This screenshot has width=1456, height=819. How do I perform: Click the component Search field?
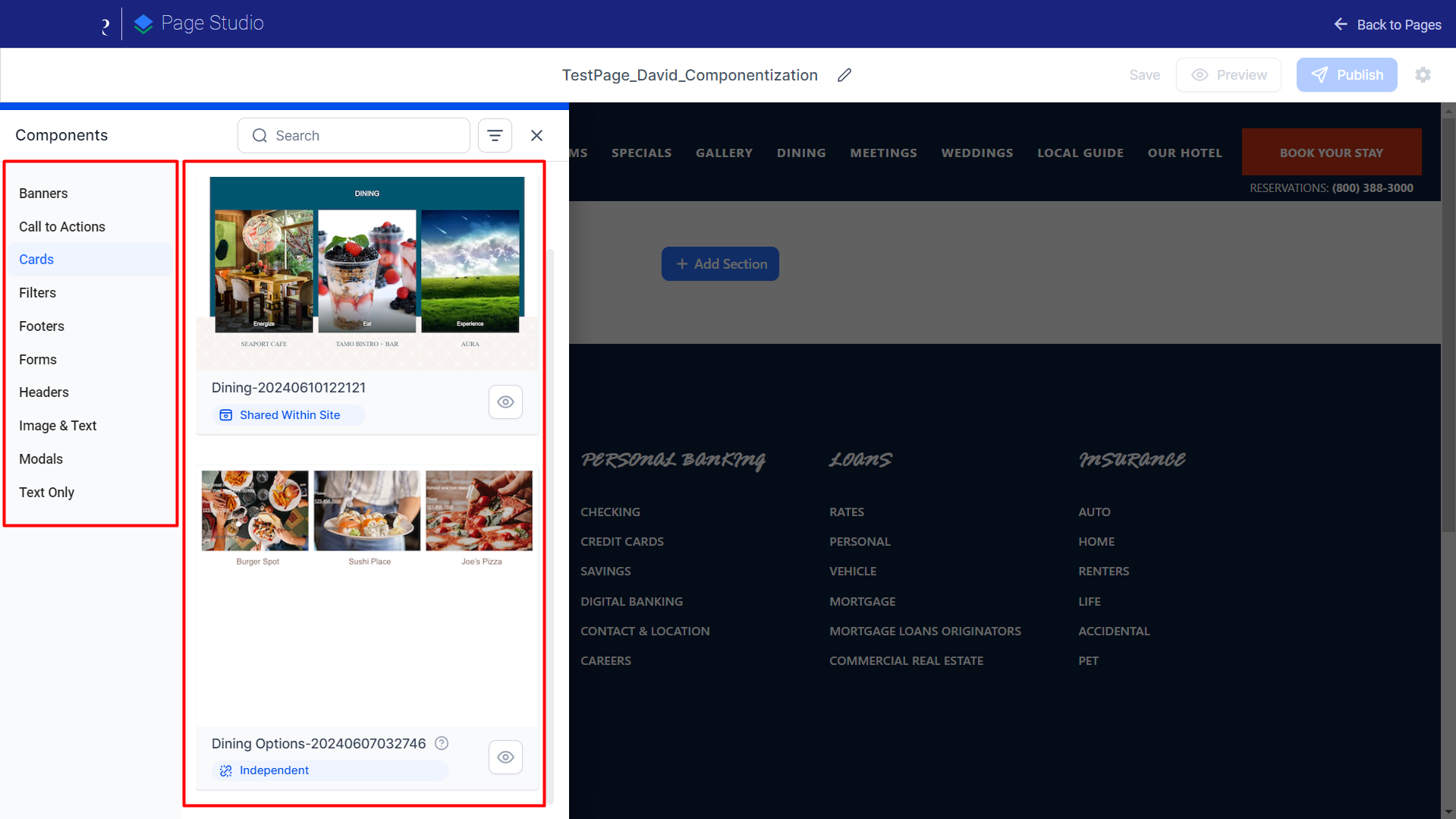354,135
